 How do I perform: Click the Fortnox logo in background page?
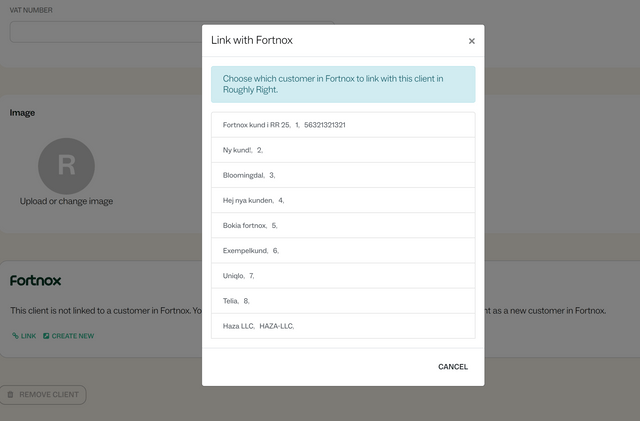(36, 281)
